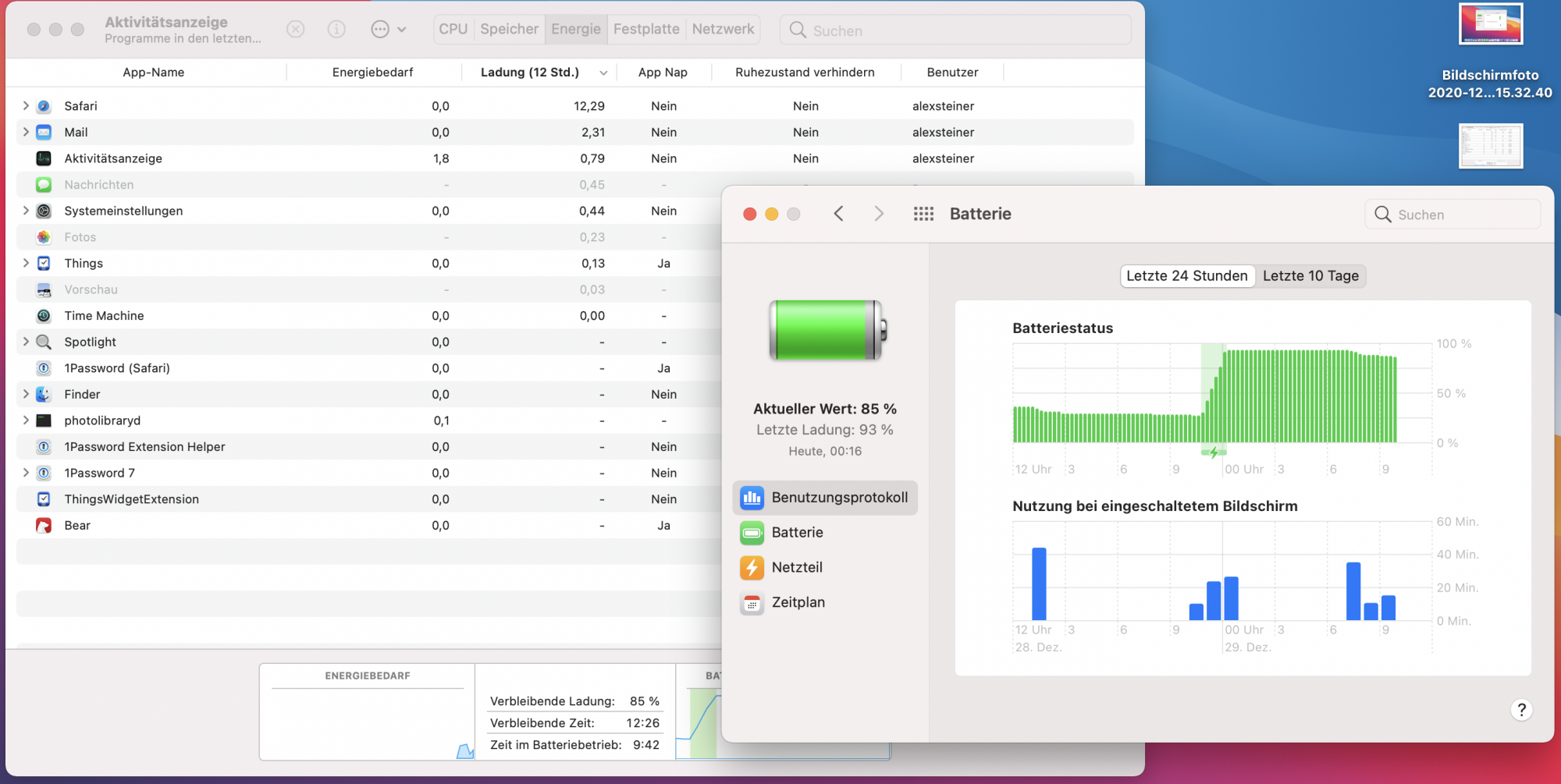Image resolution: width=1561 pixels, height=784 pixels.
Task: Sort by App Nap column
Action: click(x=663, y=73)
